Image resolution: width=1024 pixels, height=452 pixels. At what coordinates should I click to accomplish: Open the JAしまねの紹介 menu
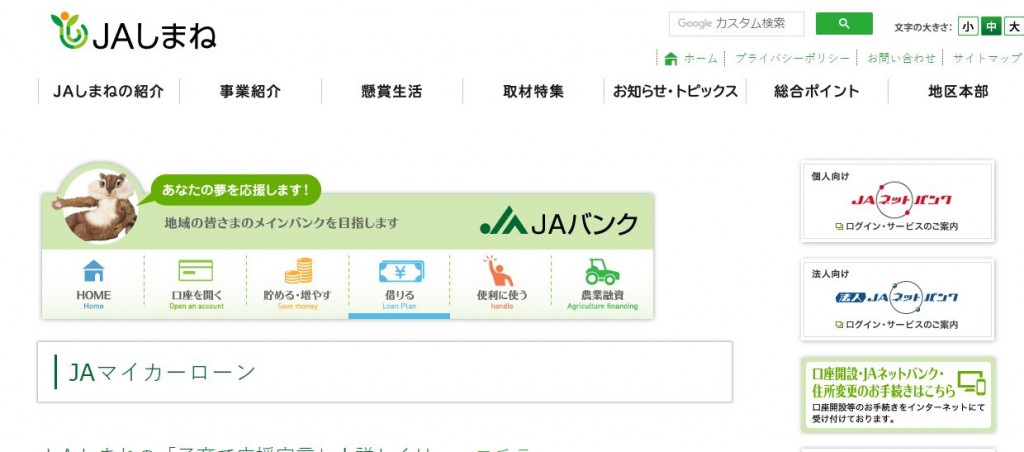[108, 91]
